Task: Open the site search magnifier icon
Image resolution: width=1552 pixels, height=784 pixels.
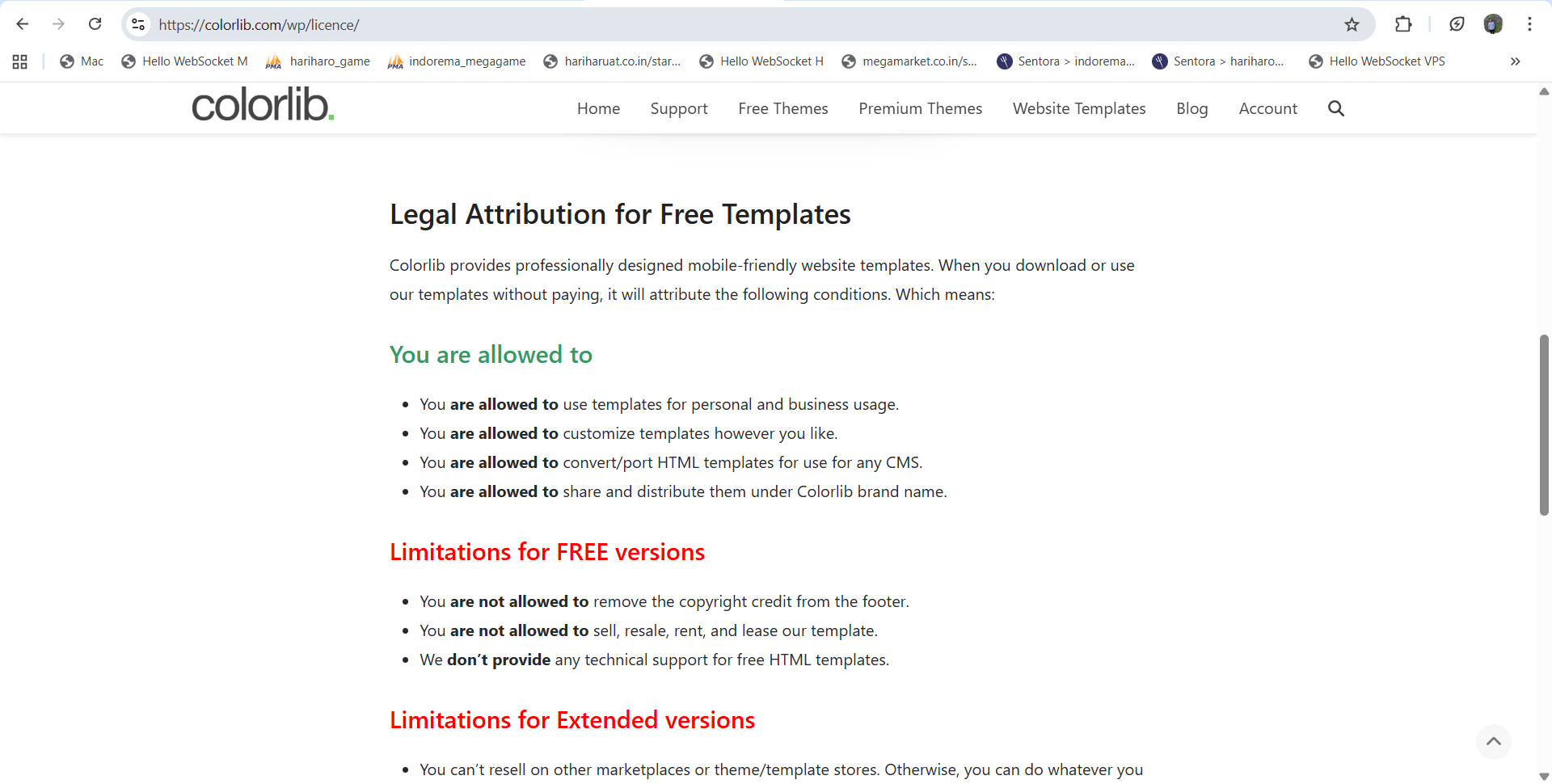Action: coord(1336,108)
